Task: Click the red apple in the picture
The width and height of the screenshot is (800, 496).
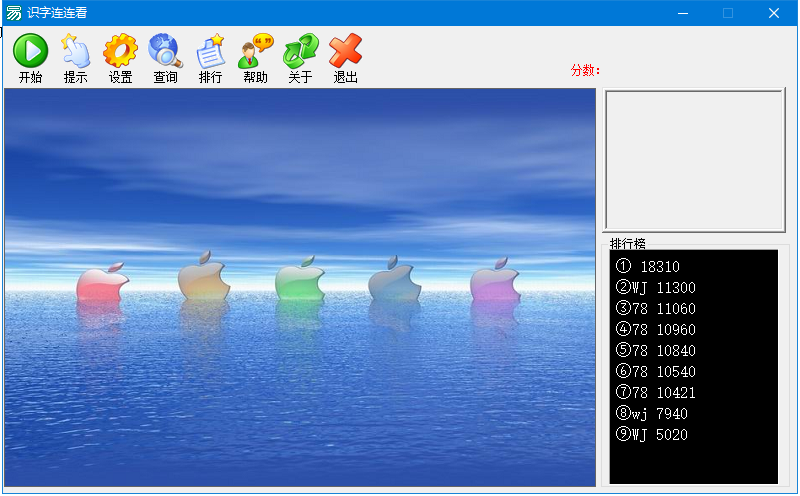Action: [x=102, y=284]
